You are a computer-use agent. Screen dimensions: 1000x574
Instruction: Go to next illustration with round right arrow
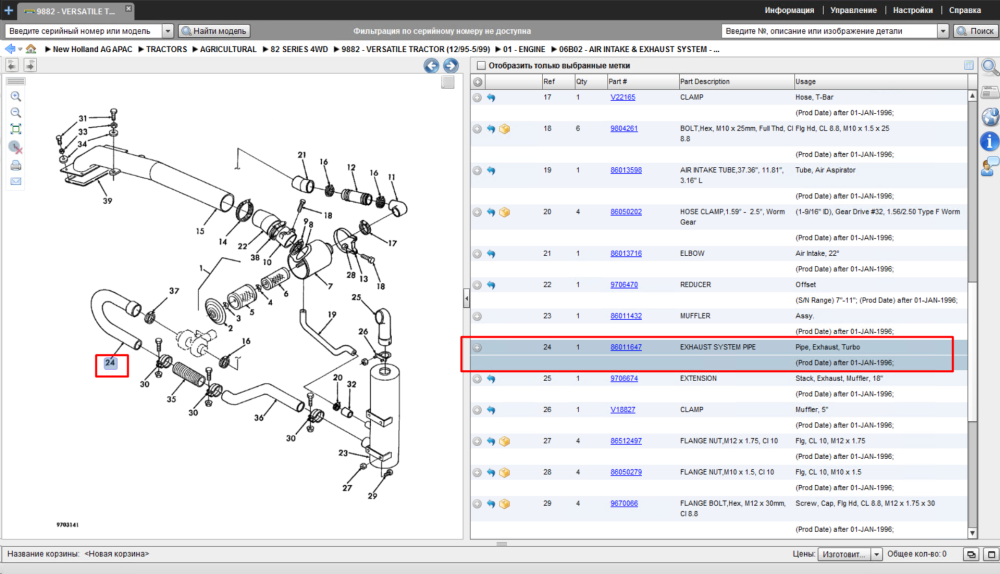(451, 65)
